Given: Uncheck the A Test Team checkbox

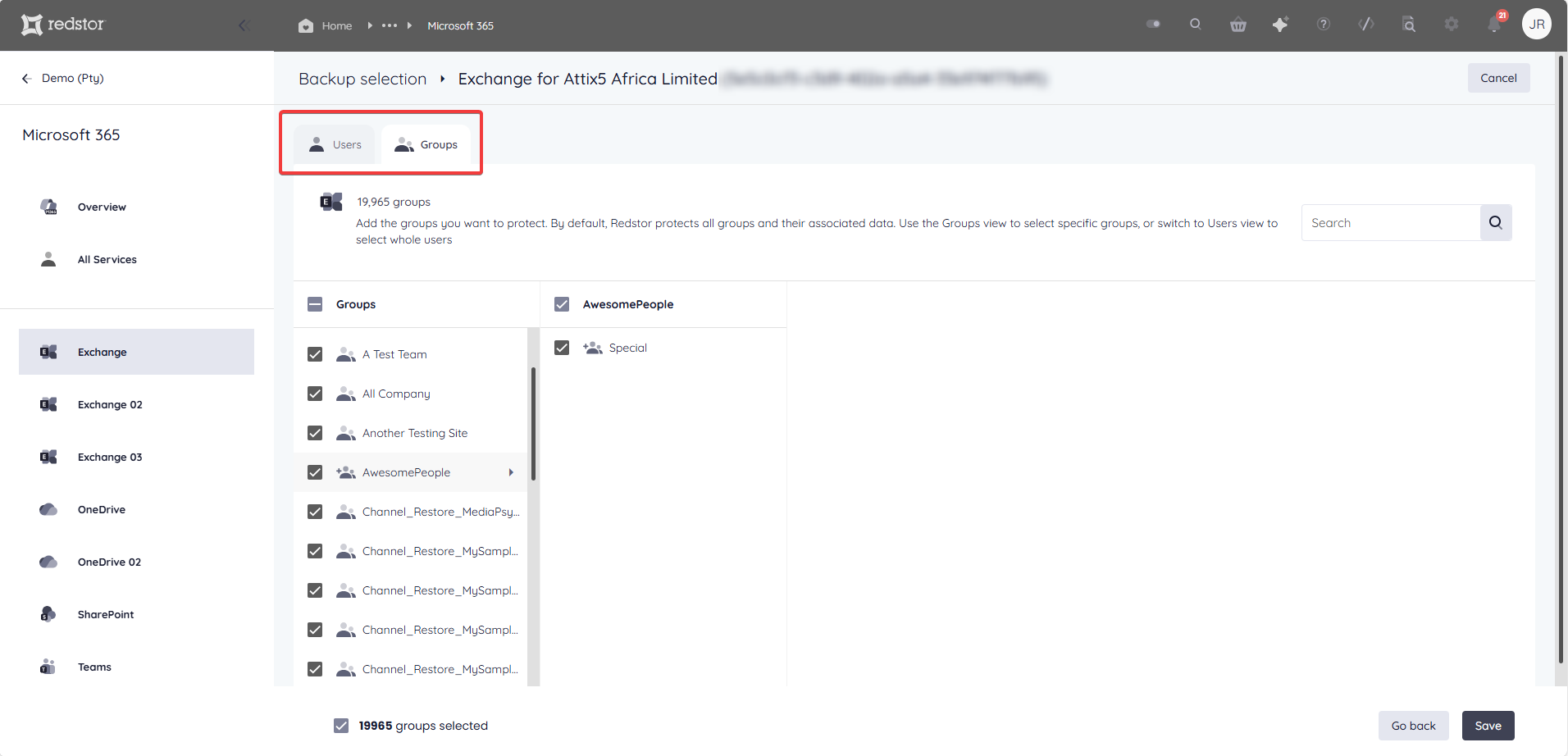Looking at the screenshot, I should coord(315,354).
